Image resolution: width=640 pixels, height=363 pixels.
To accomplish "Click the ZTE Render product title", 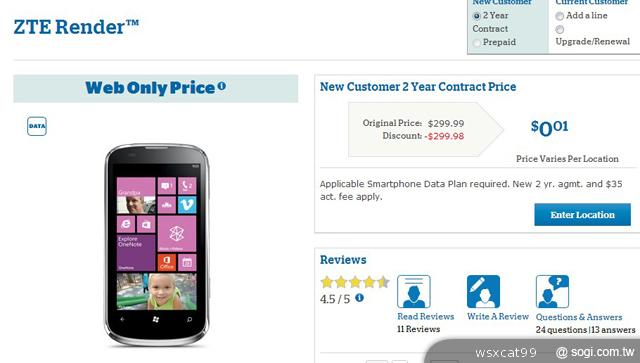I will tap(76, 27).
